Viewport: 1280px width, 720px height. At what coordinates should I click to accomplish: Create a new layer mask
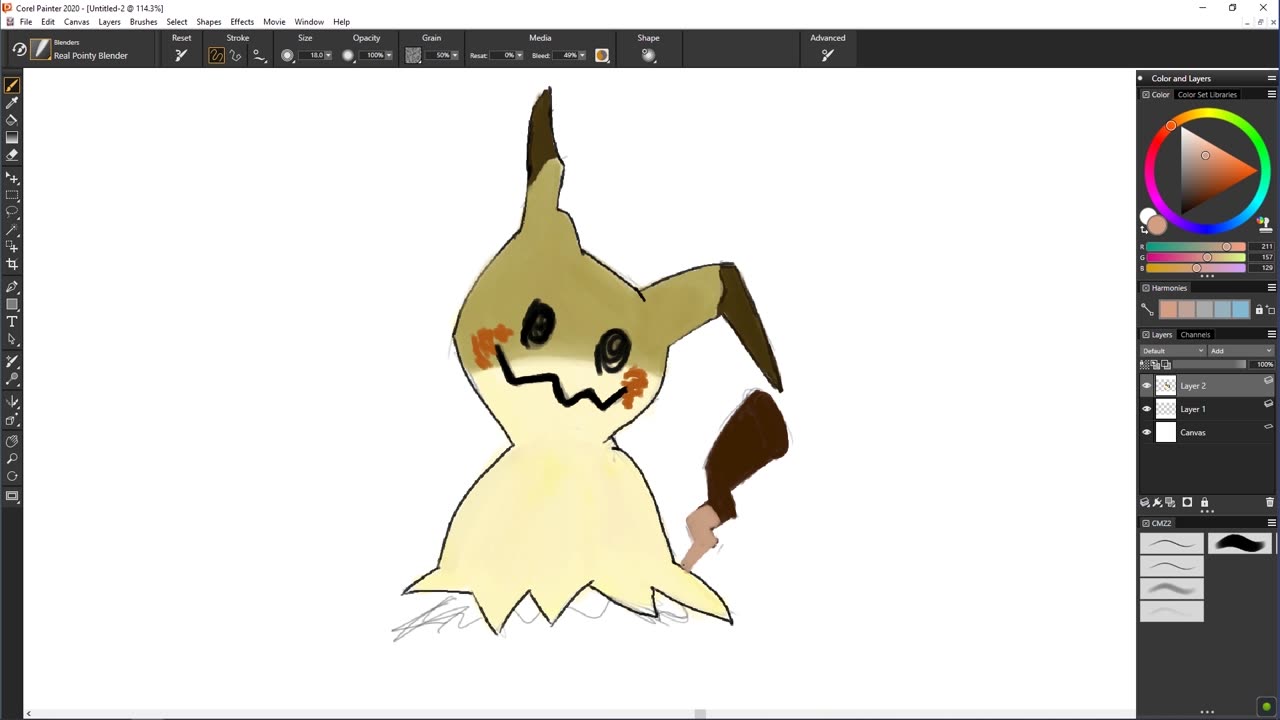coord(1187,502)
